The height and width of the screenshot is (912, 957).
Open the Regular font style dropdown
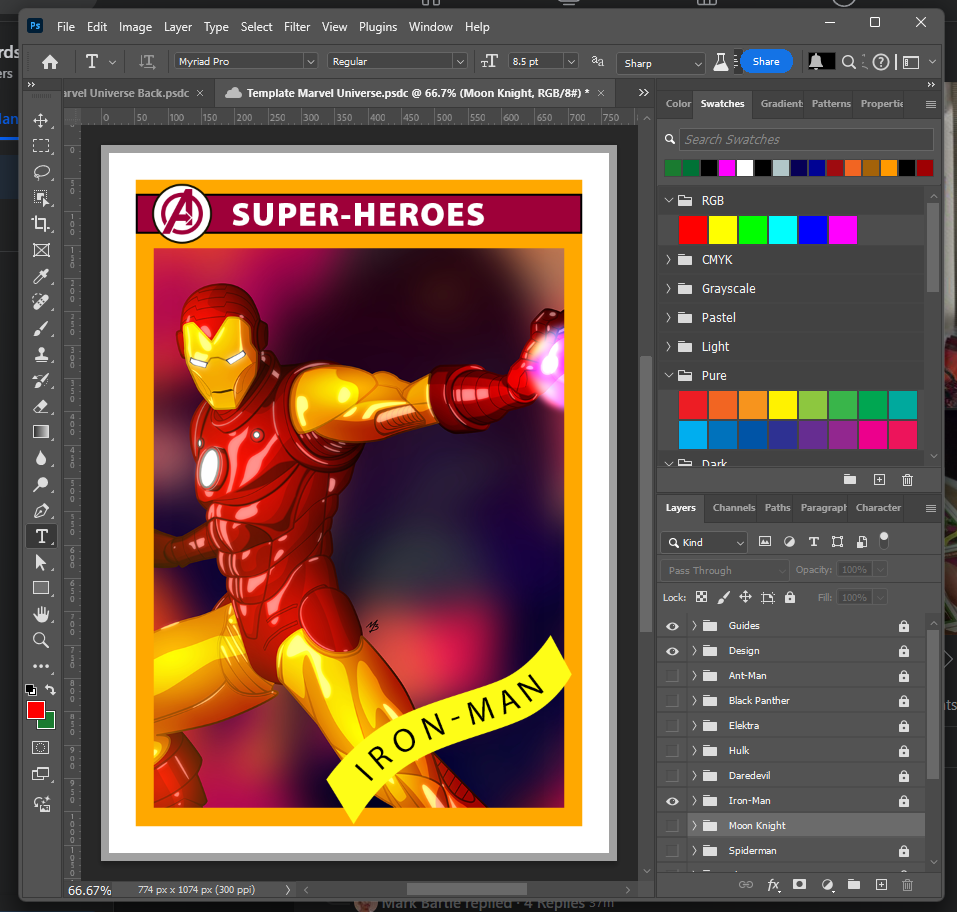(460, 62)
